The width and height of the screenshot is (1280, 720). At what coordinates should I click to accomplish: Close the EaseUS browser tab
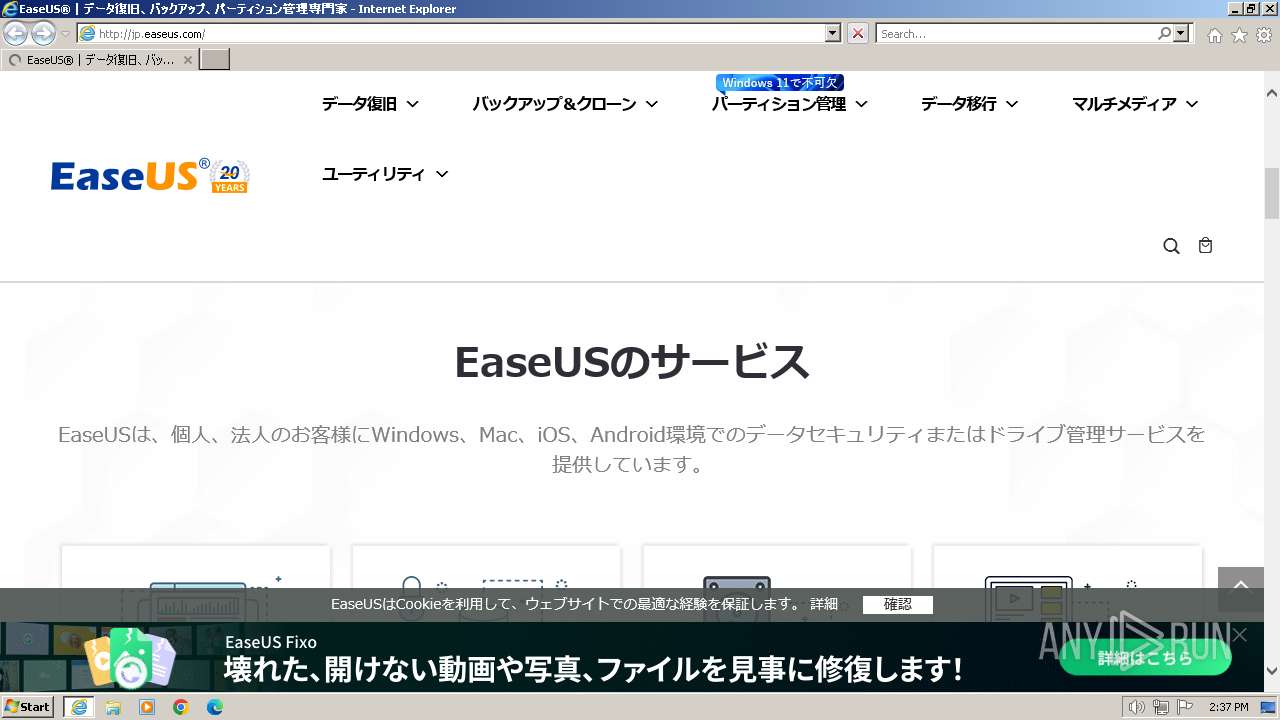187,60
